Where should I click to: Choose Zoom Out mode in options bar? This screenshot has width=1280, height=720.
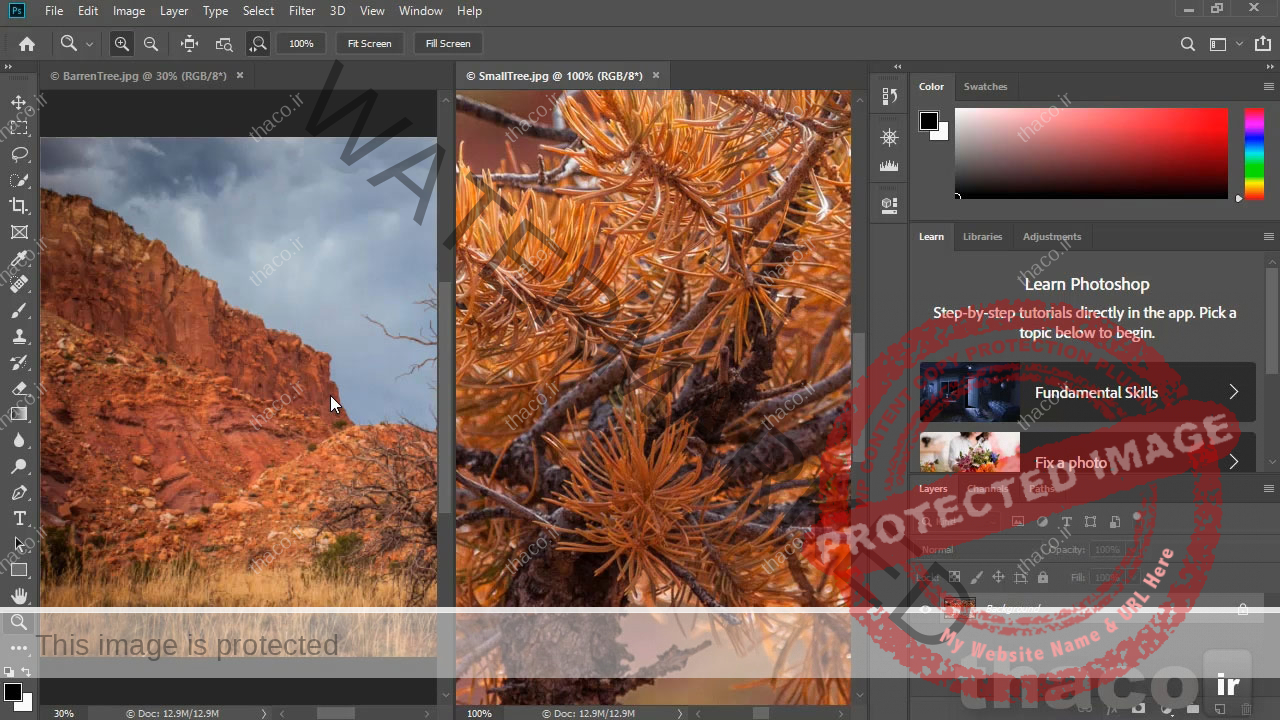tap(151, 43)
